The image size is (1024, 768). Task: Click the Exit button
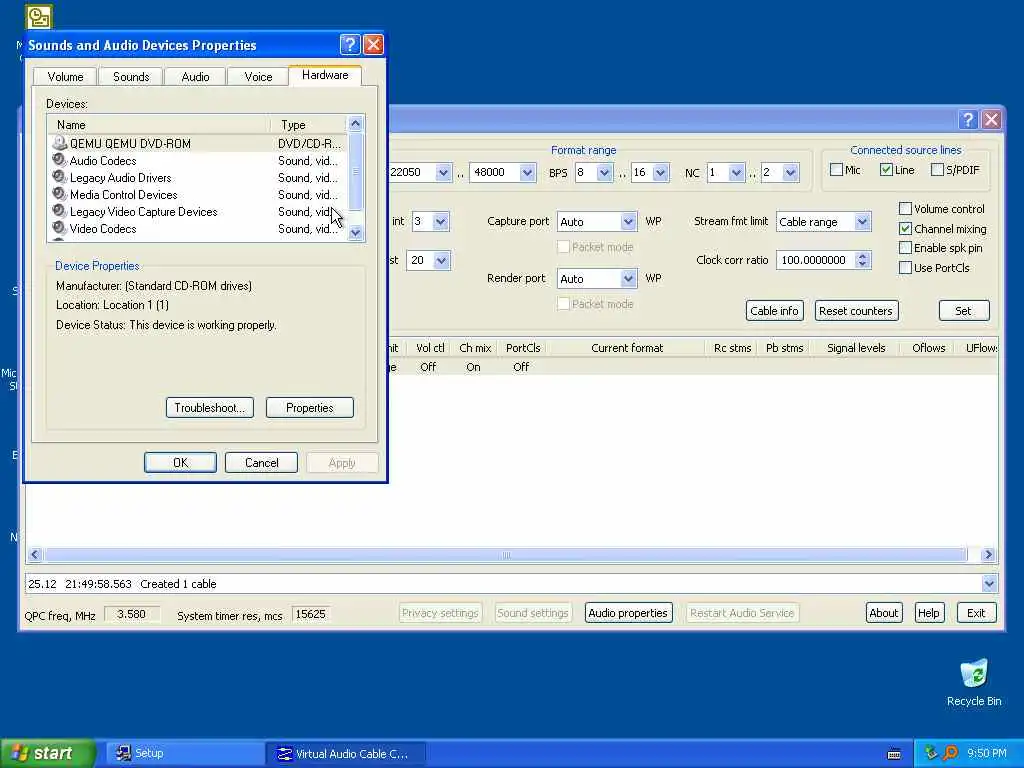(976, 613)
